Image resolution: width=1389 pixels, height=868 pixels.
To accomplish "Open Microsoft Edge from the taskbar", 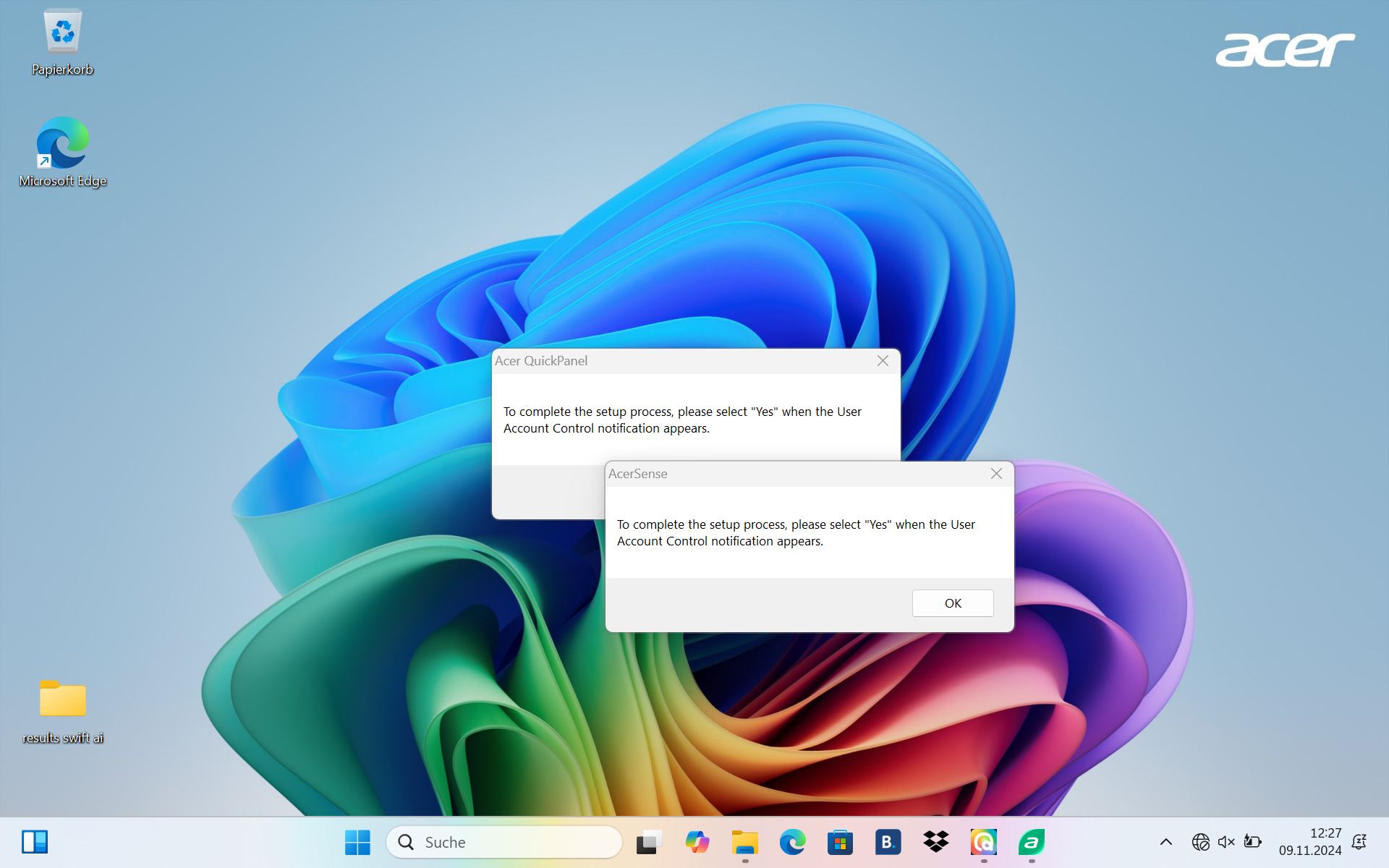I will point(792,842).
